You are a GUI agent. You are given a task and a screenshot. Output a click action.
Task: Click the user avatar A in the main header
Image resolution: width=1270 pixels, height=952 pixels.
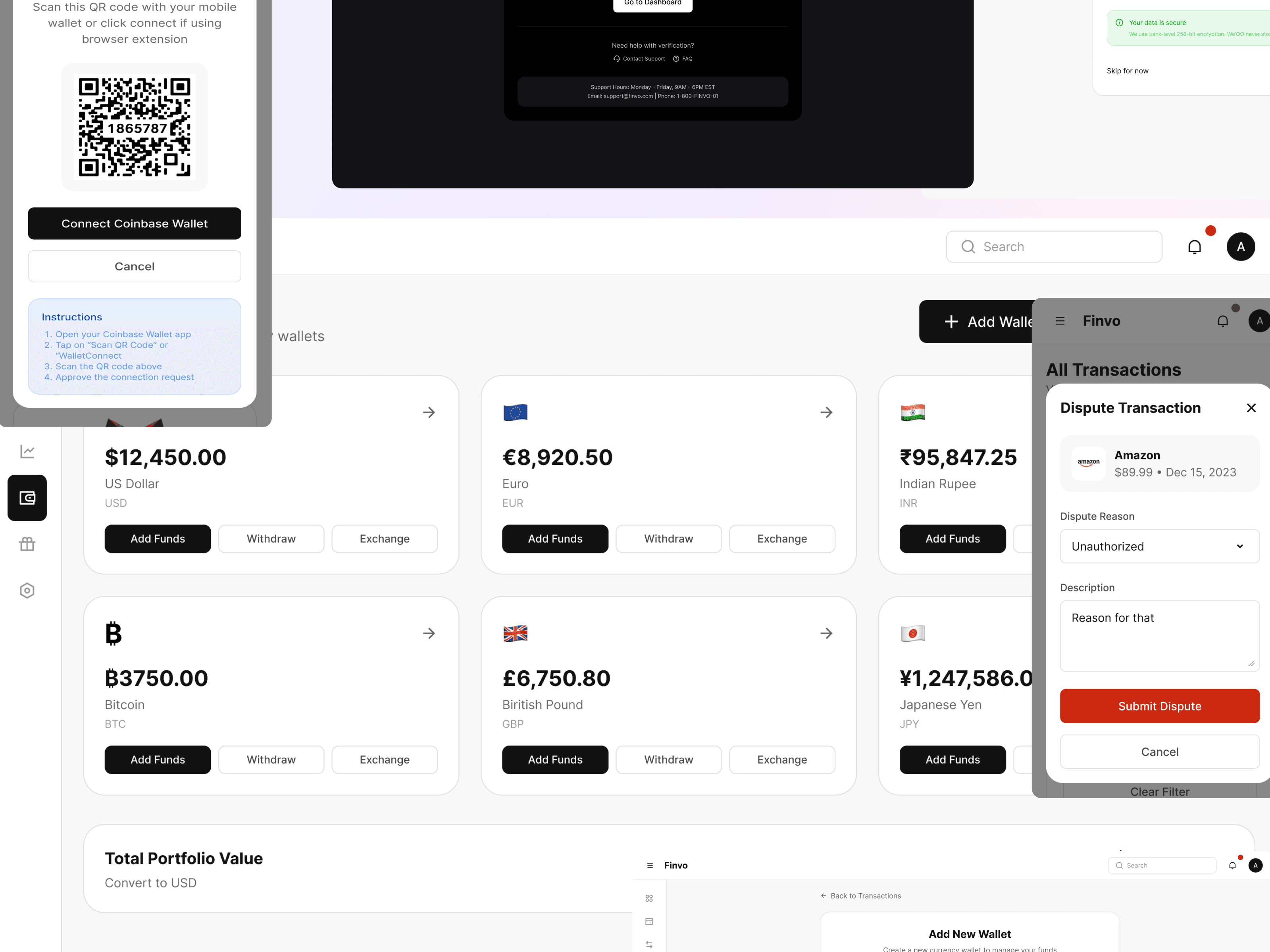coord(1241,247)
